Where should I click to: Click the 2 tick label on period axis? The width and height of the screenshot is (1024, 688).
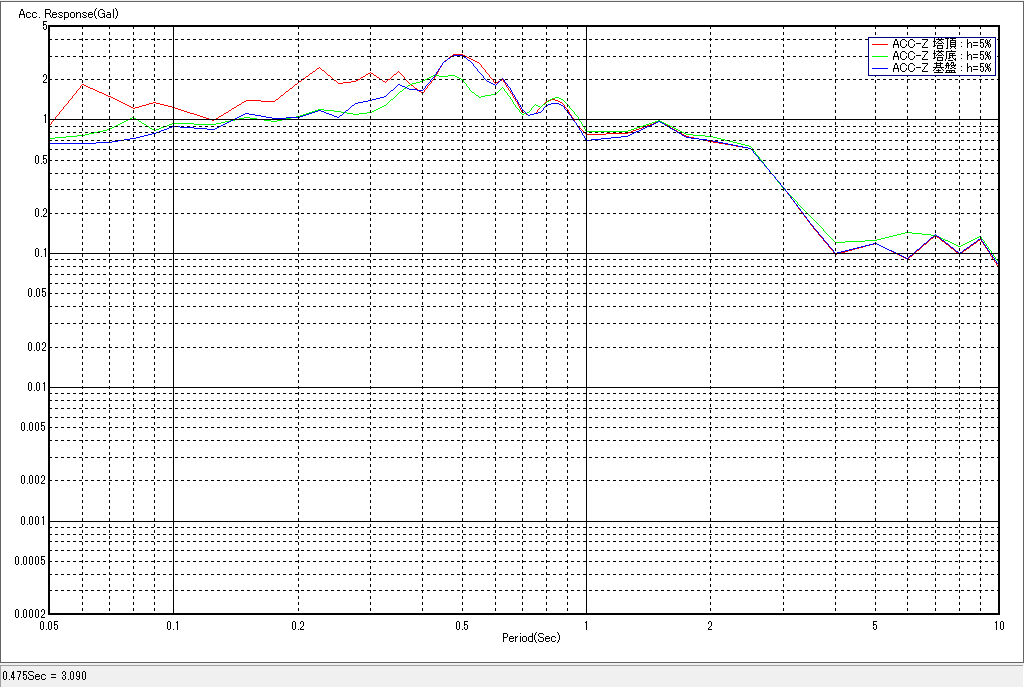pyautogui.click(x=709, y=626)
